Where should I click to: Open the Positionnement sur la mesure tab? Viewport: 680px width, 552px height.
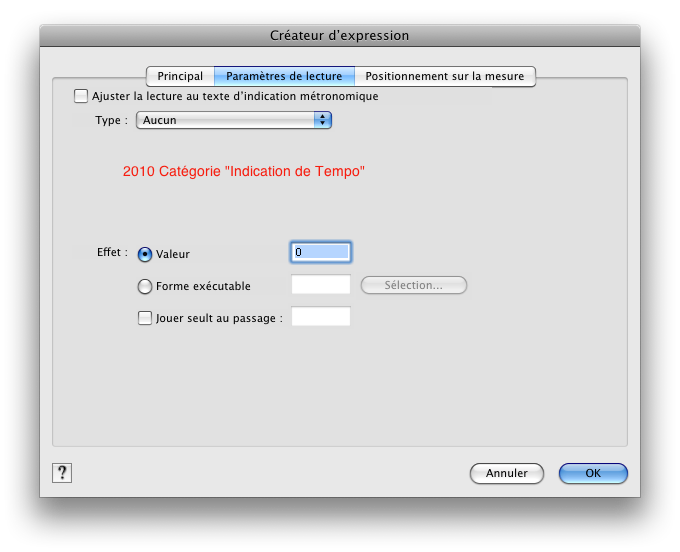(444, 76)
